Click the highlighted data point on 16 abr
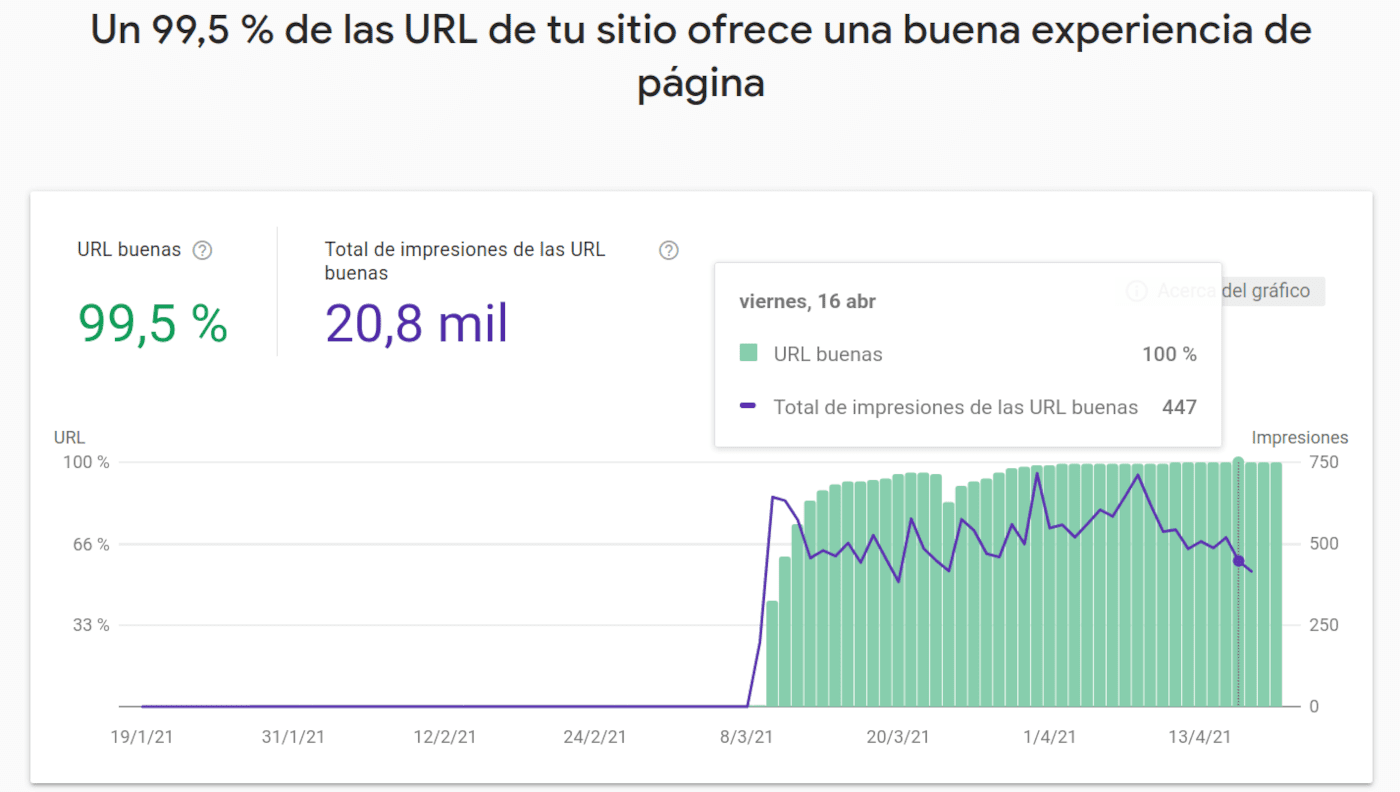 [x=1239, y=561]
